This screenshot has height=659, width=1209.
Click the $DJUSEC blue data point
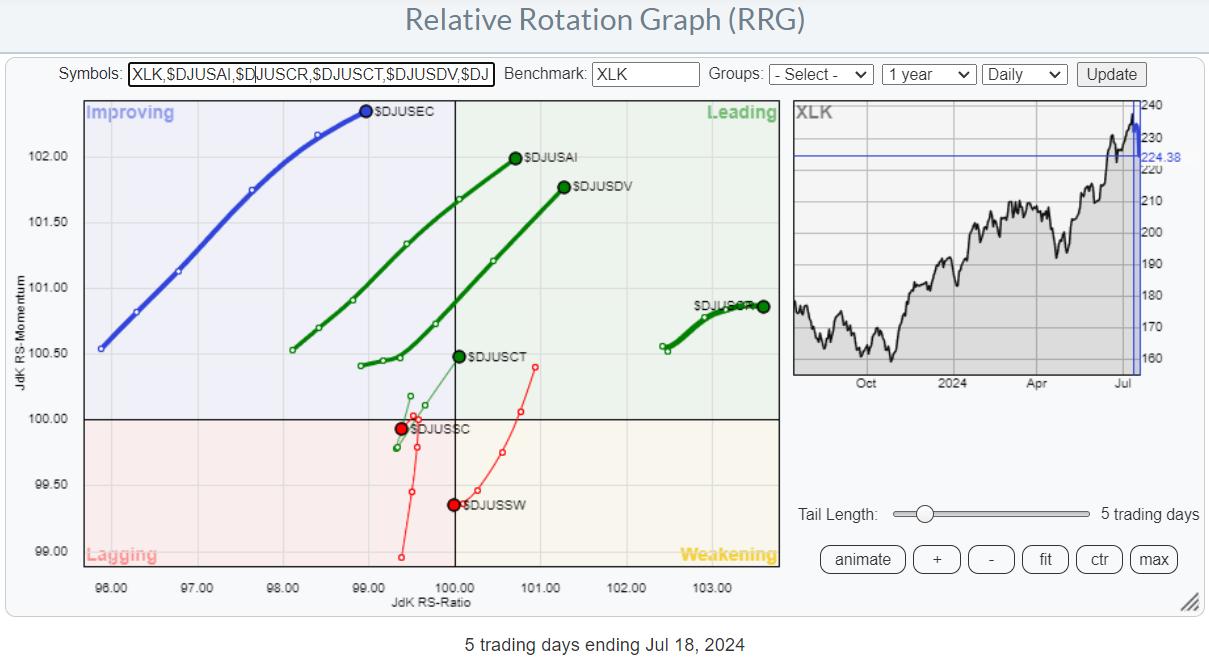click(366, 111)
